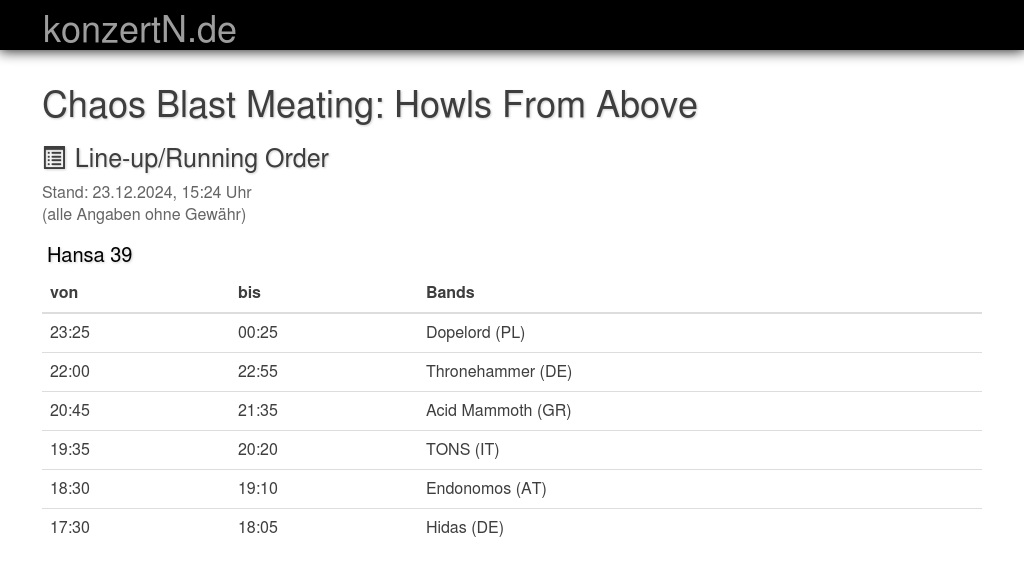This screenshot has width=1024, height=567.
Task: Click the 'Bands' column header
Action: (450, 293)
